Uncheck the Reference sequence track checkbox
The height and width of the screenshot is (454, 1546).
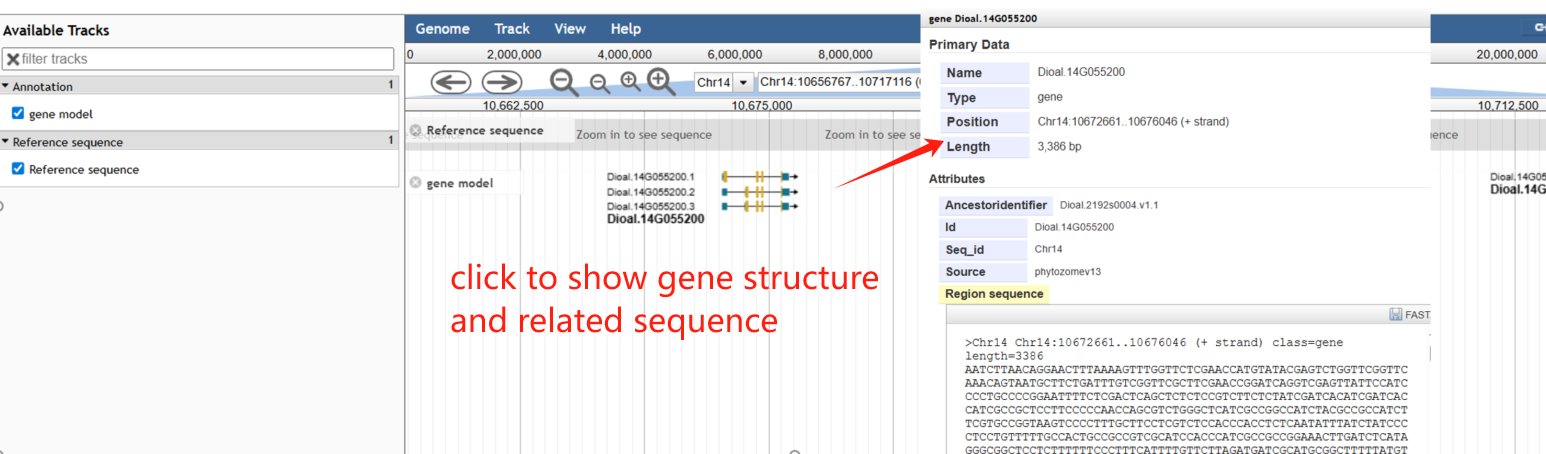tap(18, 169)
